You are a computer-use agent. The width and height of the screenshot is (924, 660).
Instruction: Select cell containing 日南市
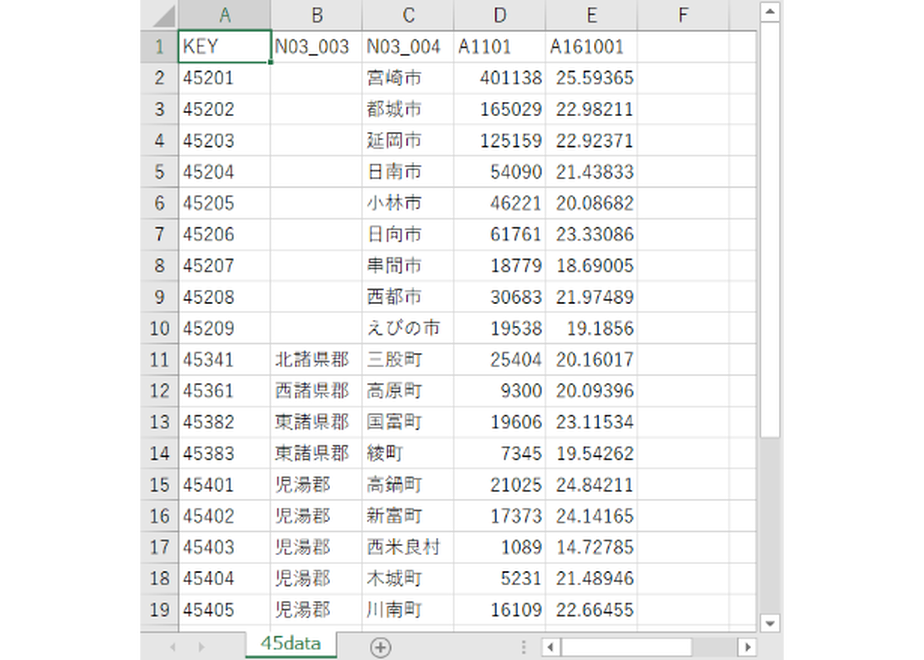[x=408, y=171]
